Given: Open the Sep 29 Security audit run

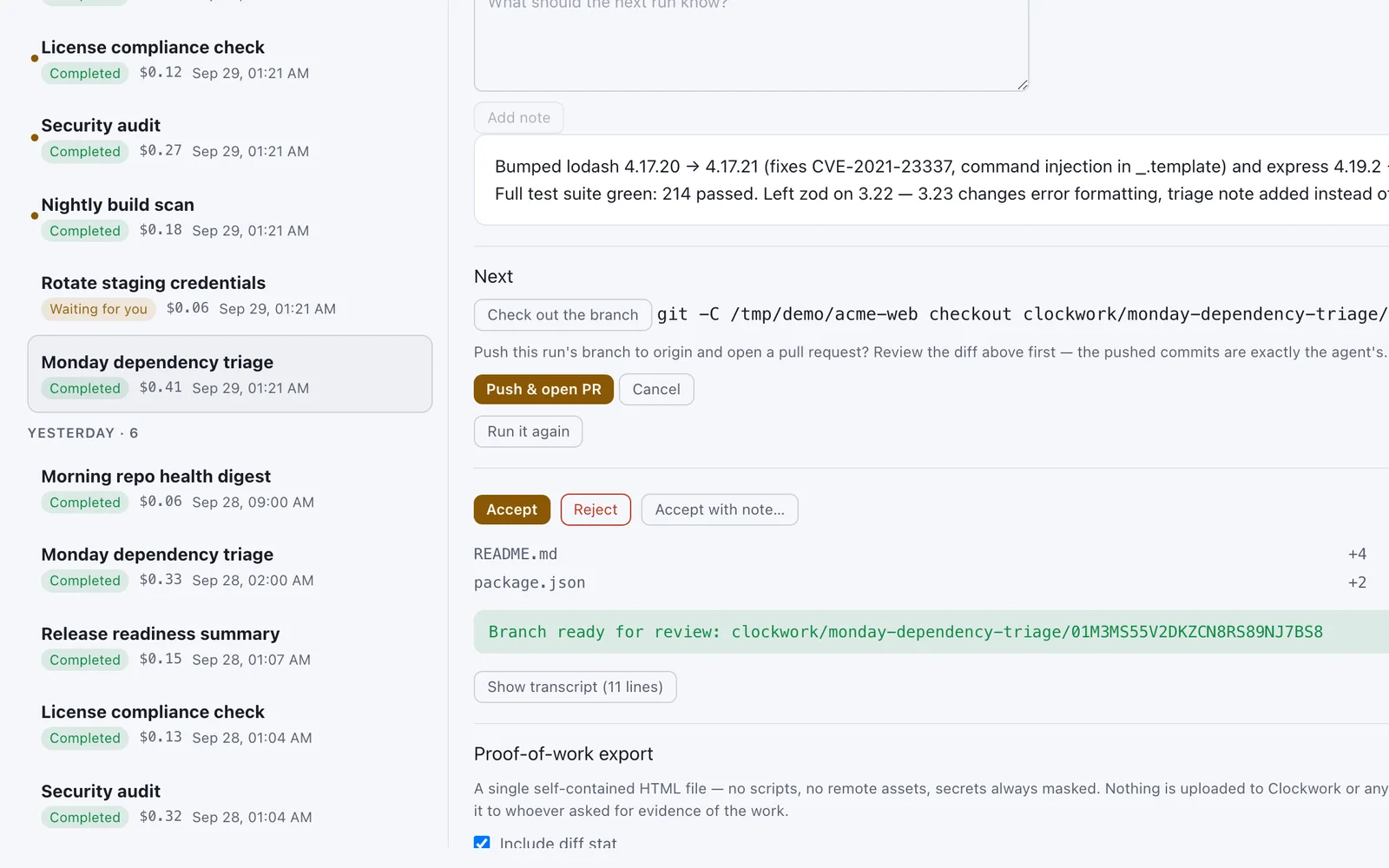Looking at the screenshot, I should point(230,138).
